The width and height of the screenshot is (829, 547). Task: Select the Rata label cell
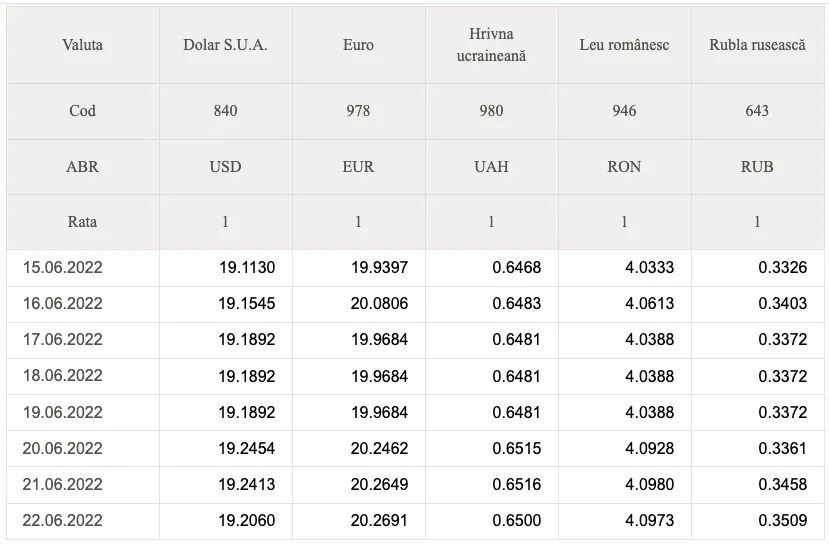[x=82, y=222]
